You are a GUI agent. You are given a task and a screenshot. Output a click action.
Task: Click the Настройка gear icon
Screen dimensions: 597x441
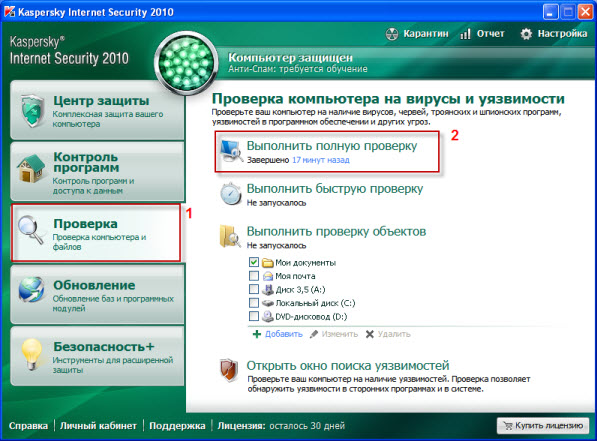tap(526, 34)
